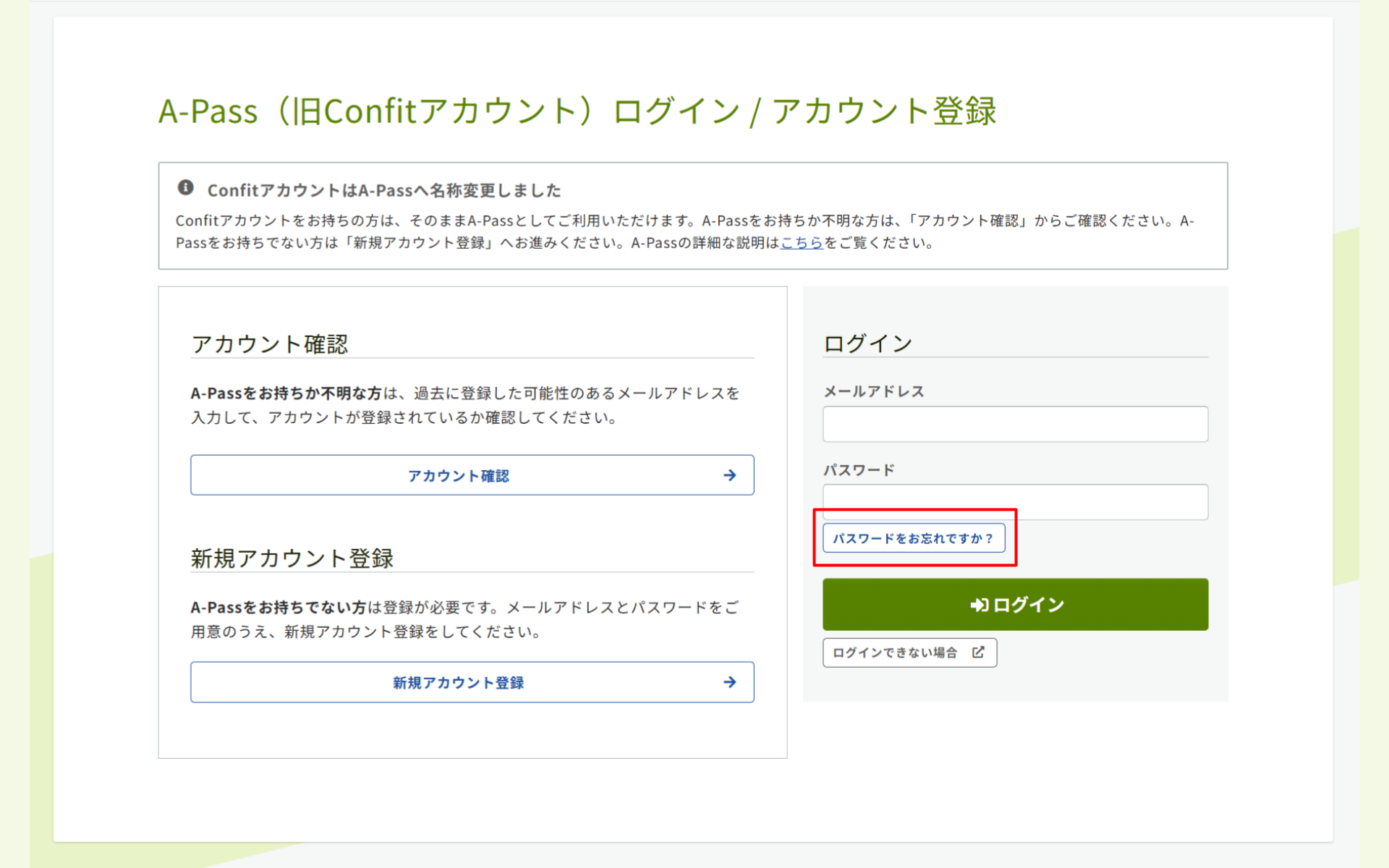
Task: Click the 新規アカウント登録 section heading
Action: (292, 558)
